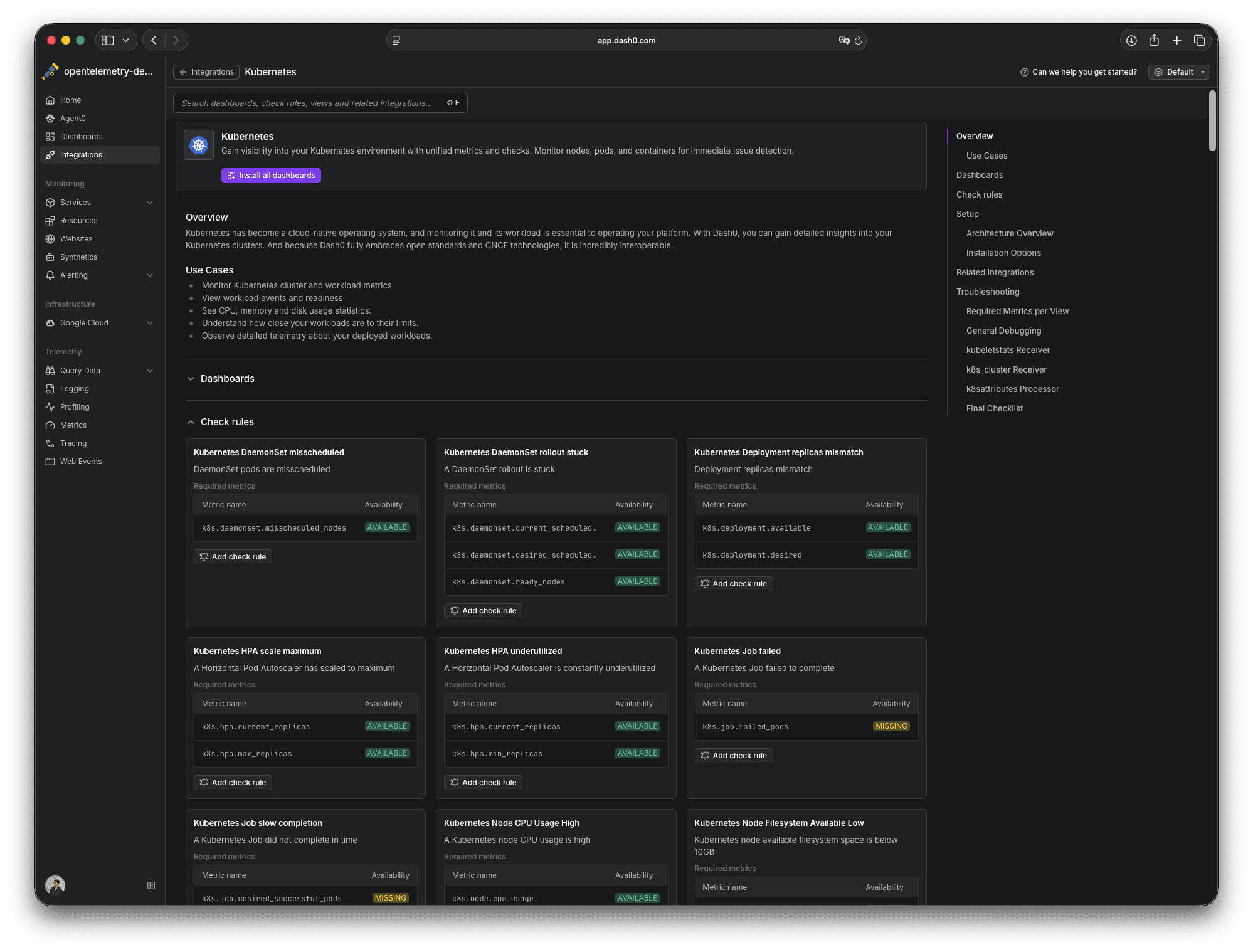Click the Kubernetes logo icon
This screenshot has height=952, width=1253.
199,145
